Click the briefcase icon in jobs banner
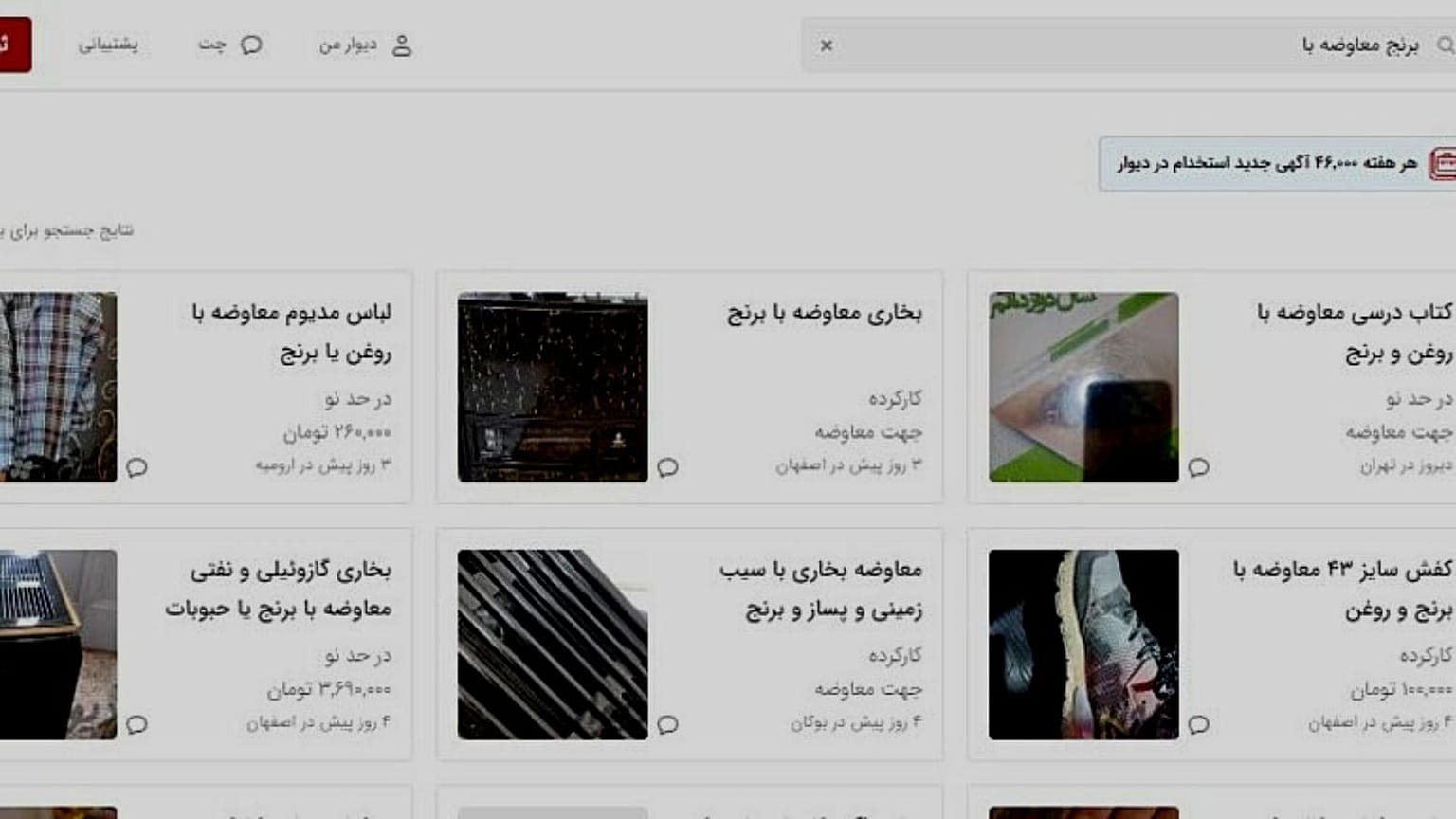Viewport: 1456px width, 819px height. 1443,164
